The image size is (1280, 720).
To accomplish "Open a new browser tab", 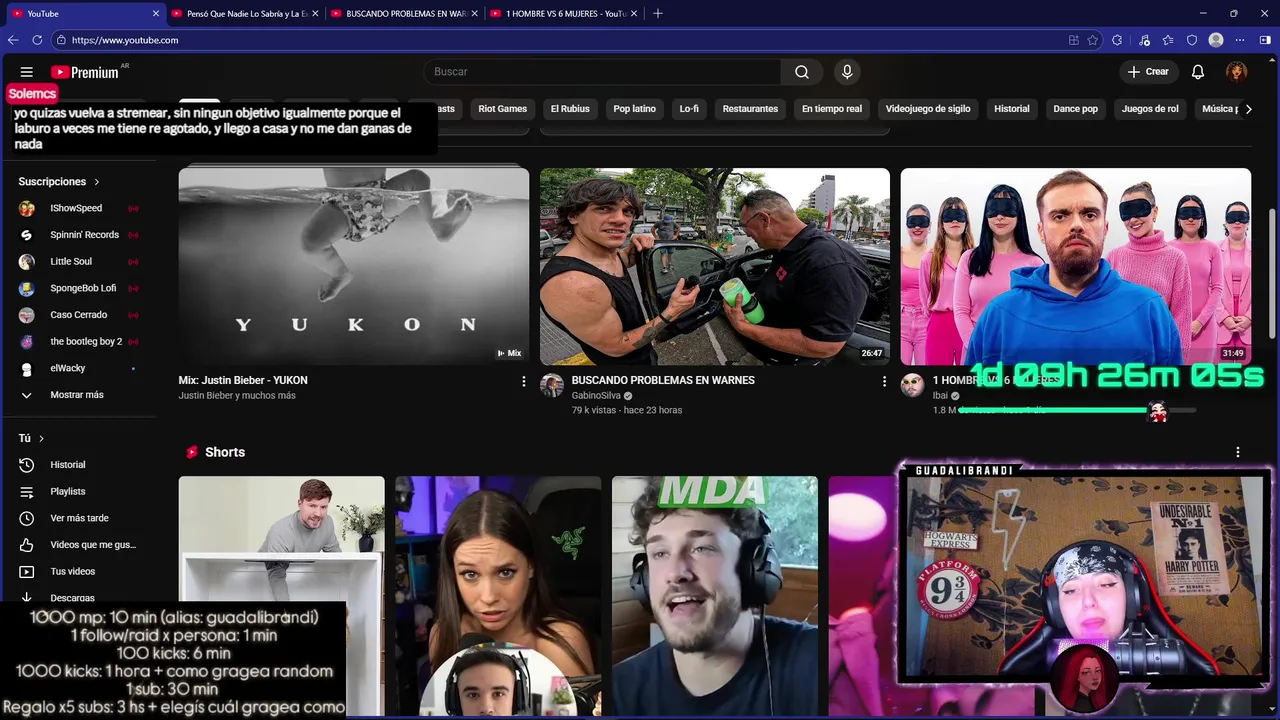I will [657, 14].
